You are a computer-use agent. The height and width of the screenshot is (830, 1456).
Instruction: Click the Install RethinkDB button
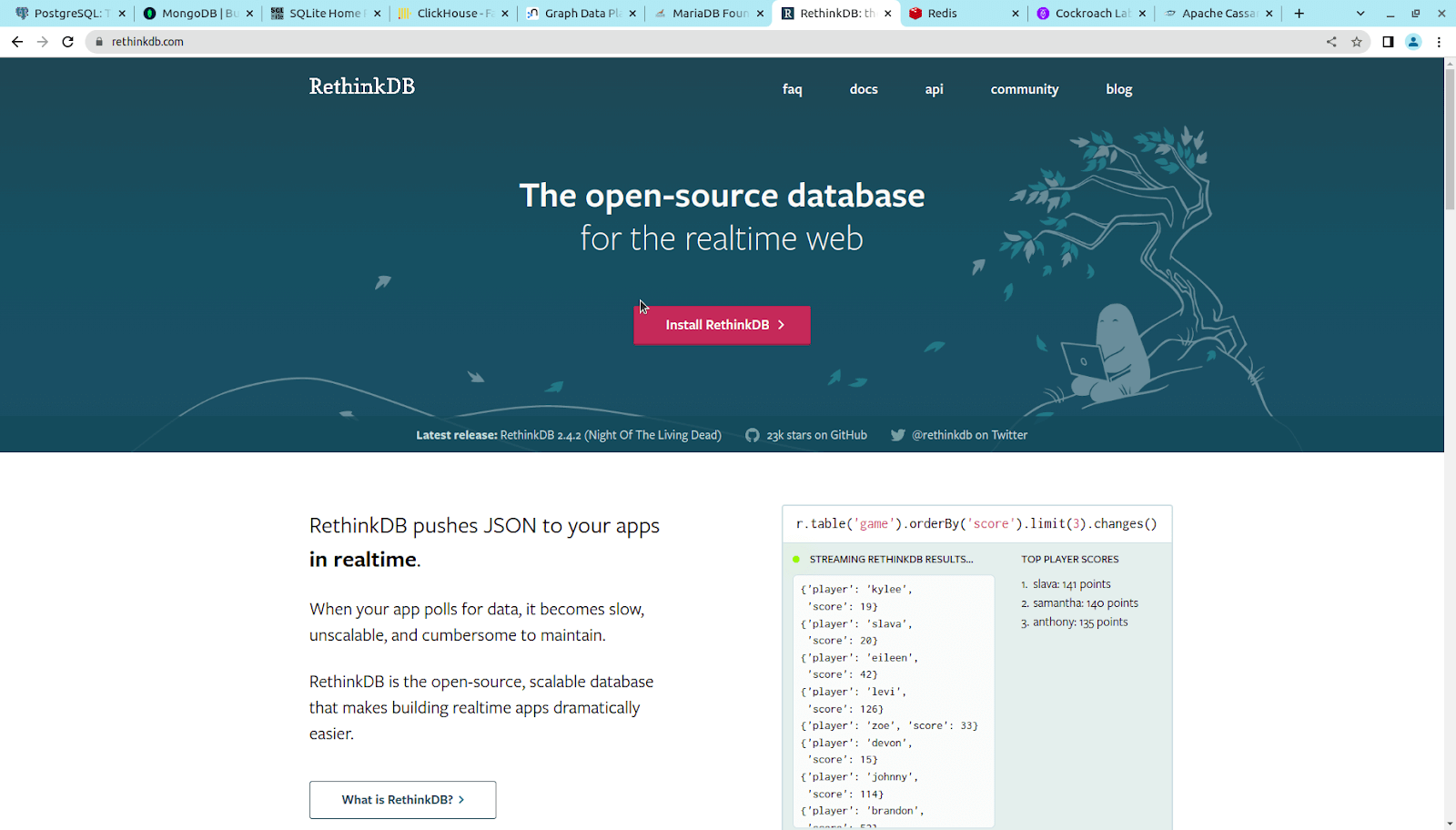pyautogui.click(x=722, y=325)
